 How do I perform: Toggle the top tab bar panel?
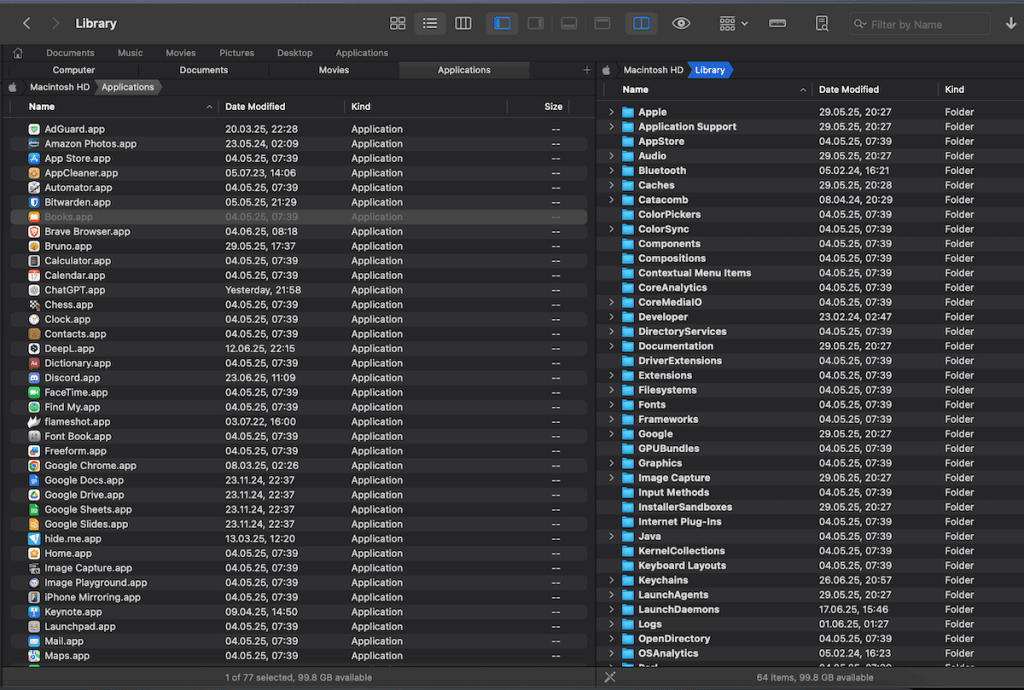pyautogui.click(x=602, y=24)
